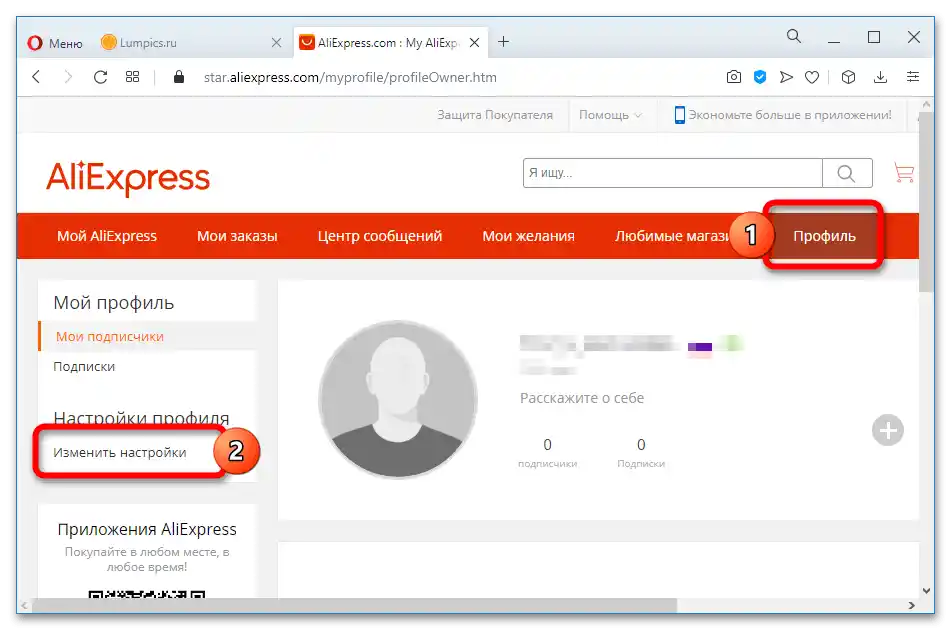This screenshot has width=951, height=630.
Task: Open Мой AliExpress menu item
Action: [x=107, y=236]
